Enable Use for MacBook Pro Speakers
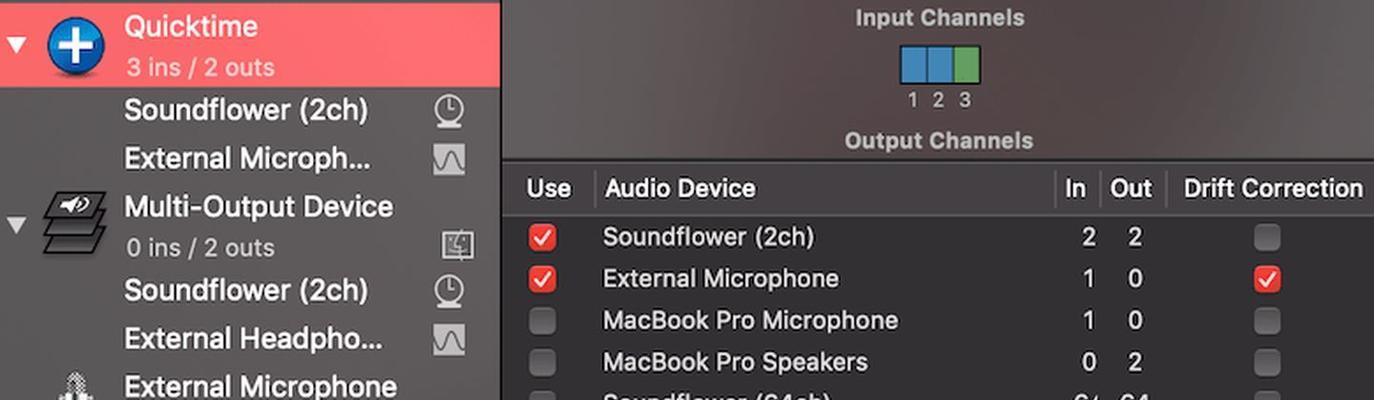Image resolution: width=1374 pixels, height=400 pixels. click(x=542, y=362)
